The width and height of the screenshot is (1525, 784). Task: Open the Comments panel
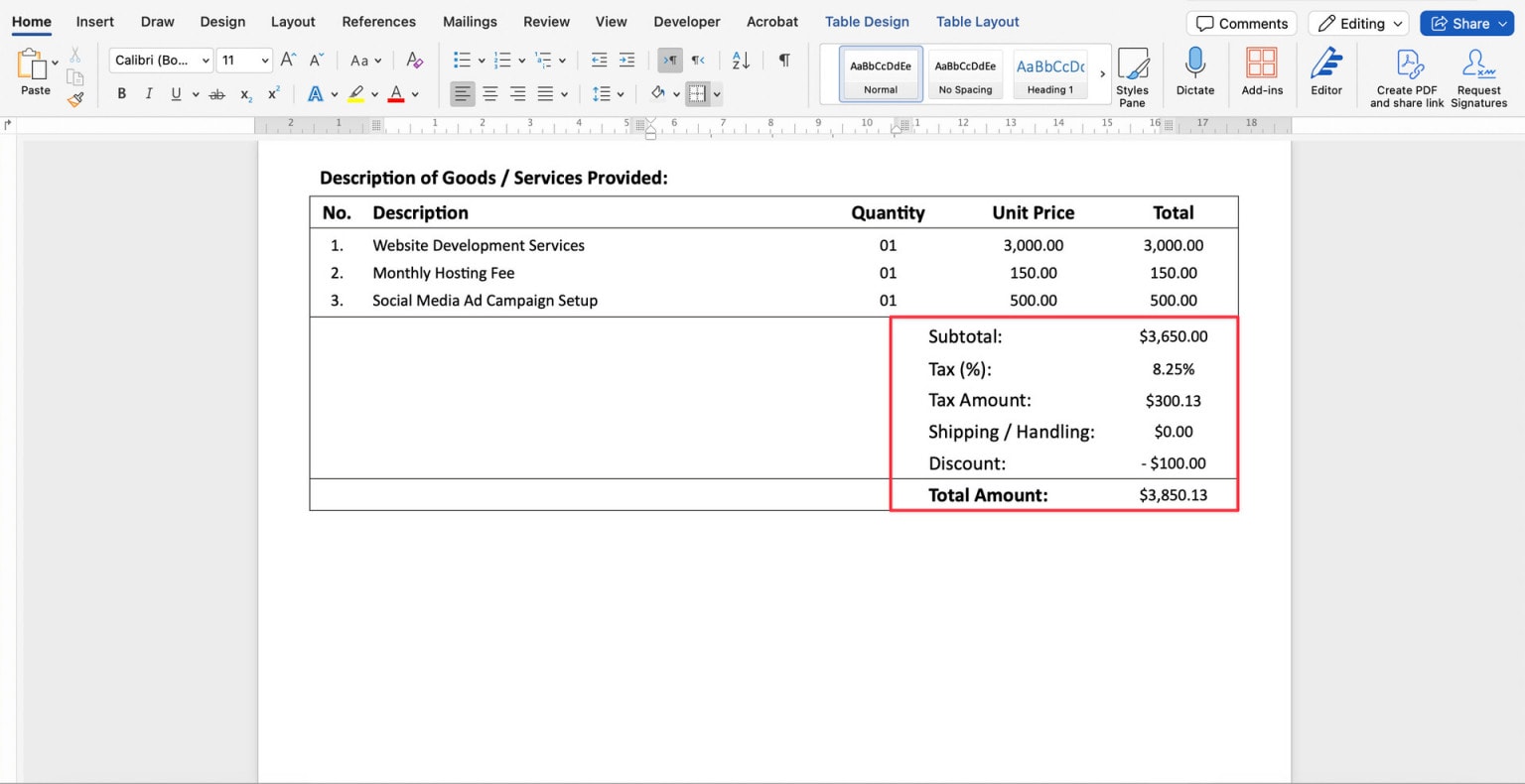pos(1240,23)
